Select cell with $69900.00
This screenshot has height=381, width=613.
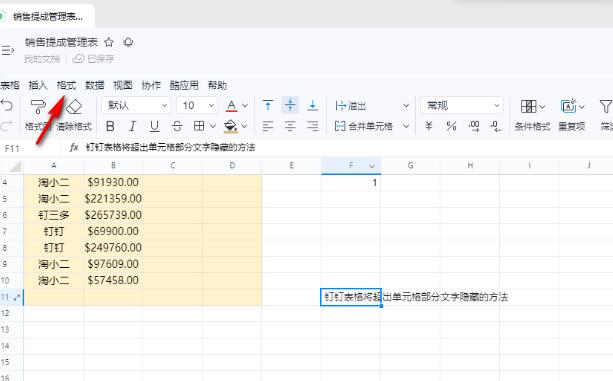point(113,231)
